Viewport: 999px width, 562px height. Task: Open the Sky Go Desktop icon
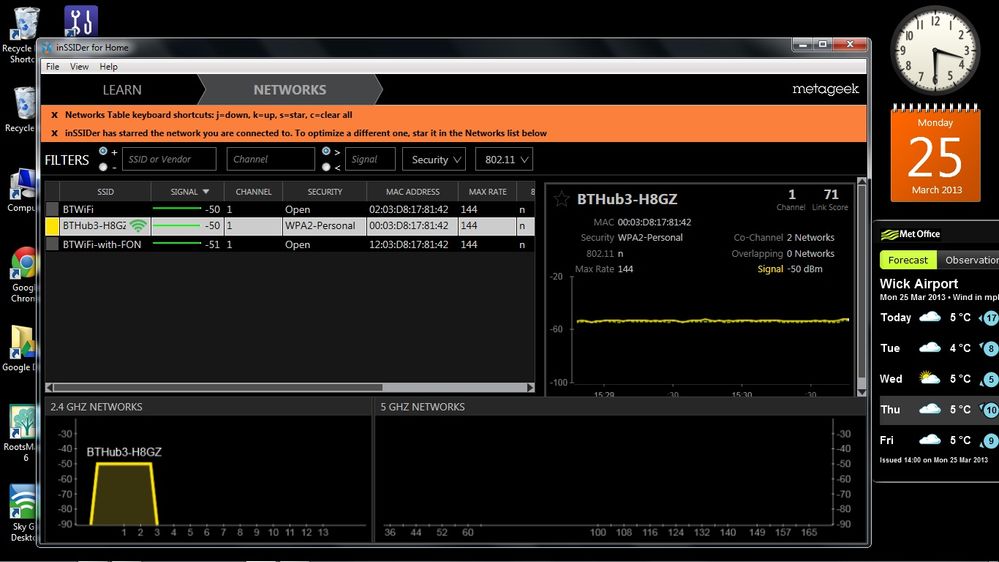23,512
